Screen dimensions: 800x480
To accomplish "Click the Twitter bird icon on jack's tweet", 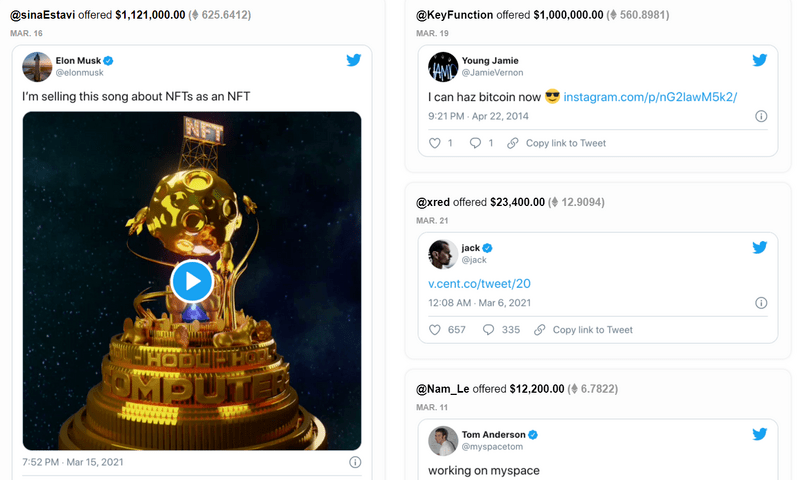I will tap(760, 247).
